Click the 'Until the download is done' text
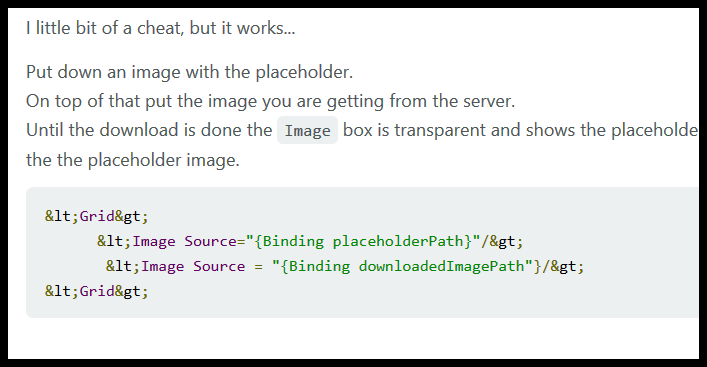This screenshot has width=707, height=367. 149,130
